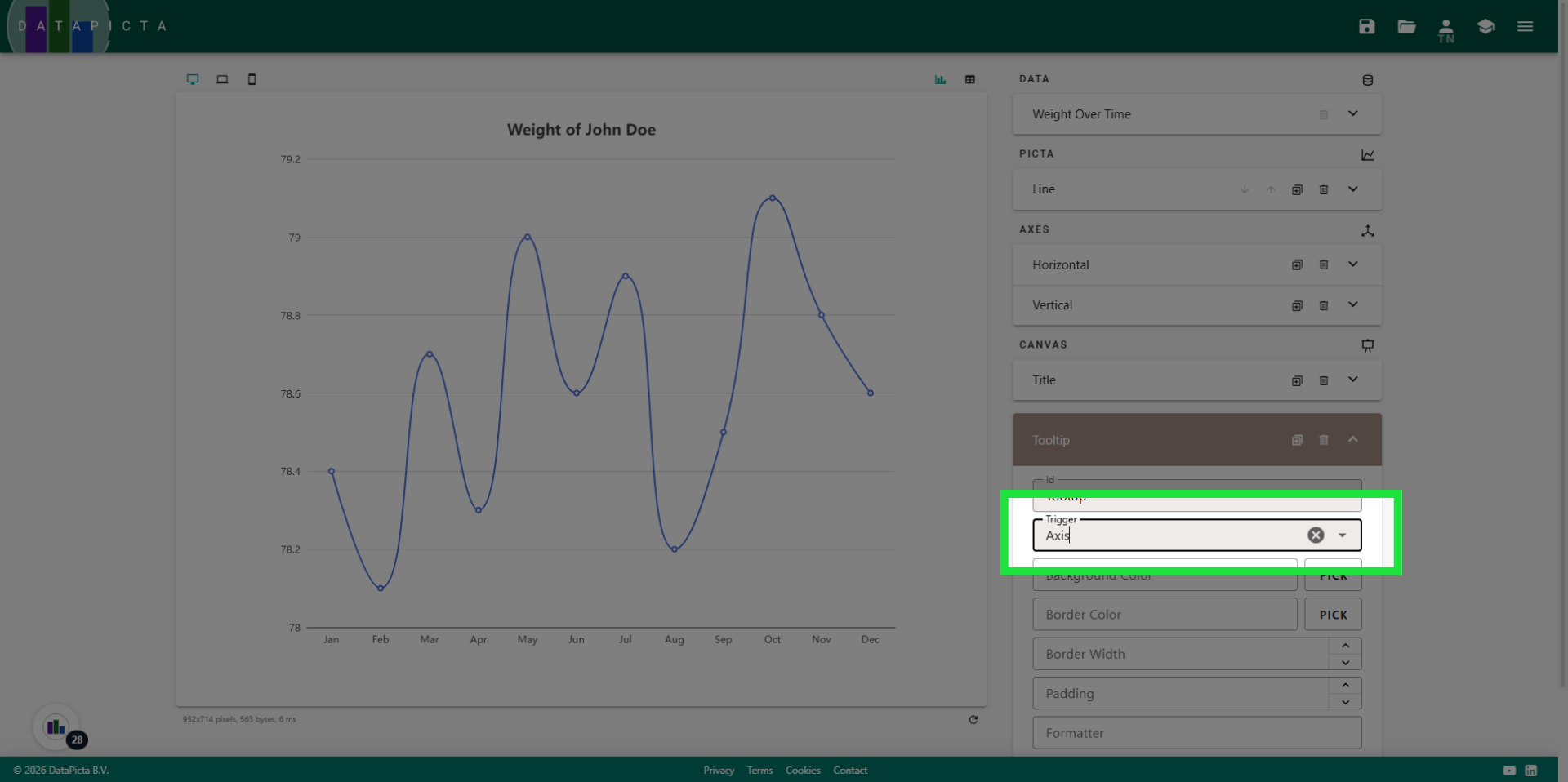Switch to mobile phone preview mode
Image resolution: width=1568 pixels, height=782 pixels.
(x=252, y=79)
